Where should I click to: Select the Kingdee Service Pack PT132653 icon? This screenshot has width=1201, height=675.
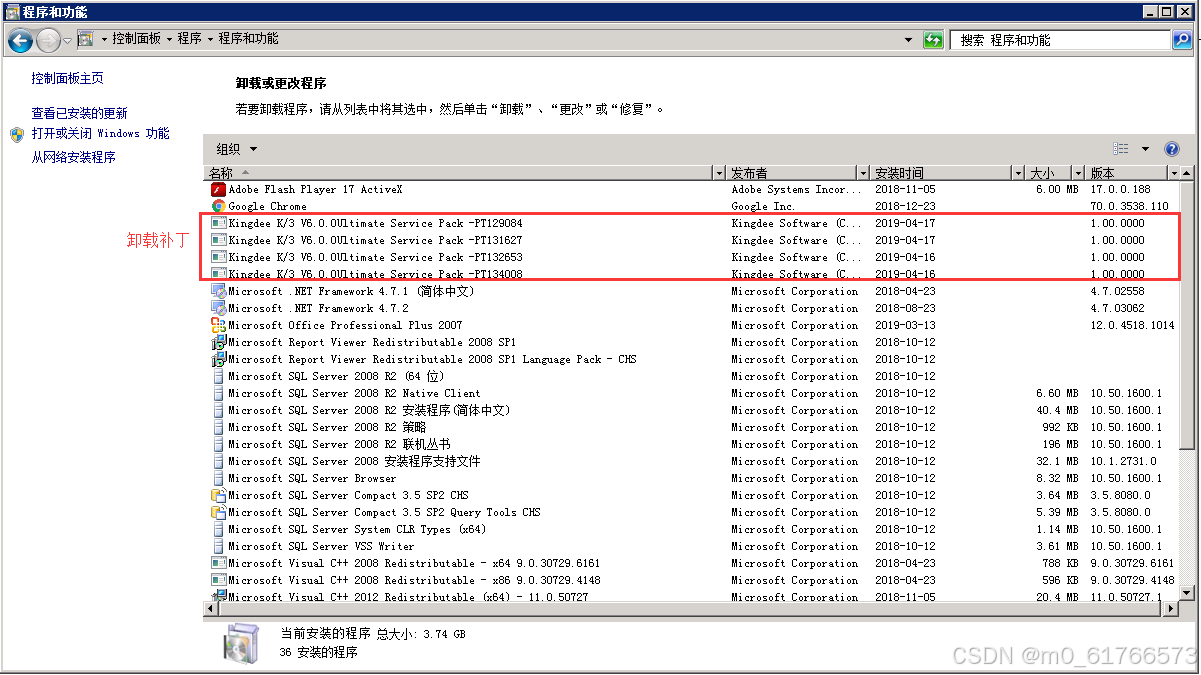click(x=218, y=257)
